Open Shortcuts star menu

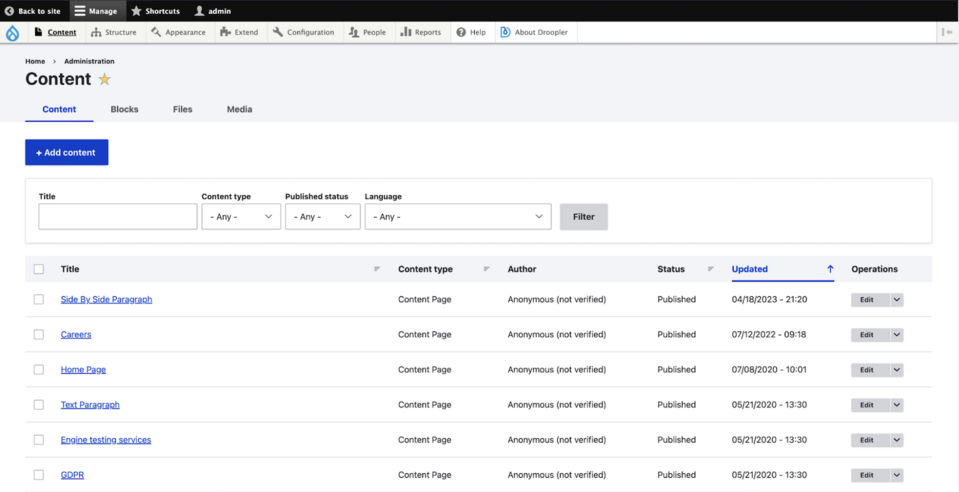pos(155,11)
